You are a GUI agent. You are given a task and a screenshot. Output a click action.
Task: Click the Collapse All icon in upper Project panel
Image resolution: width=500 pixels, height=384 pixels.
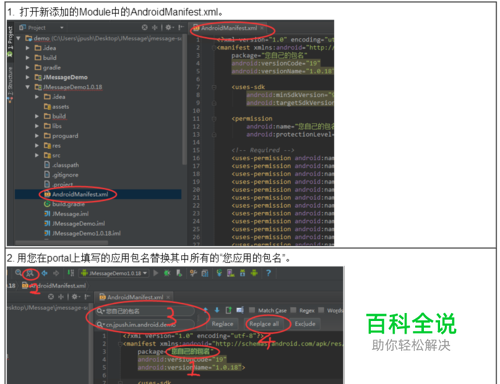click(x=154, y=27)
